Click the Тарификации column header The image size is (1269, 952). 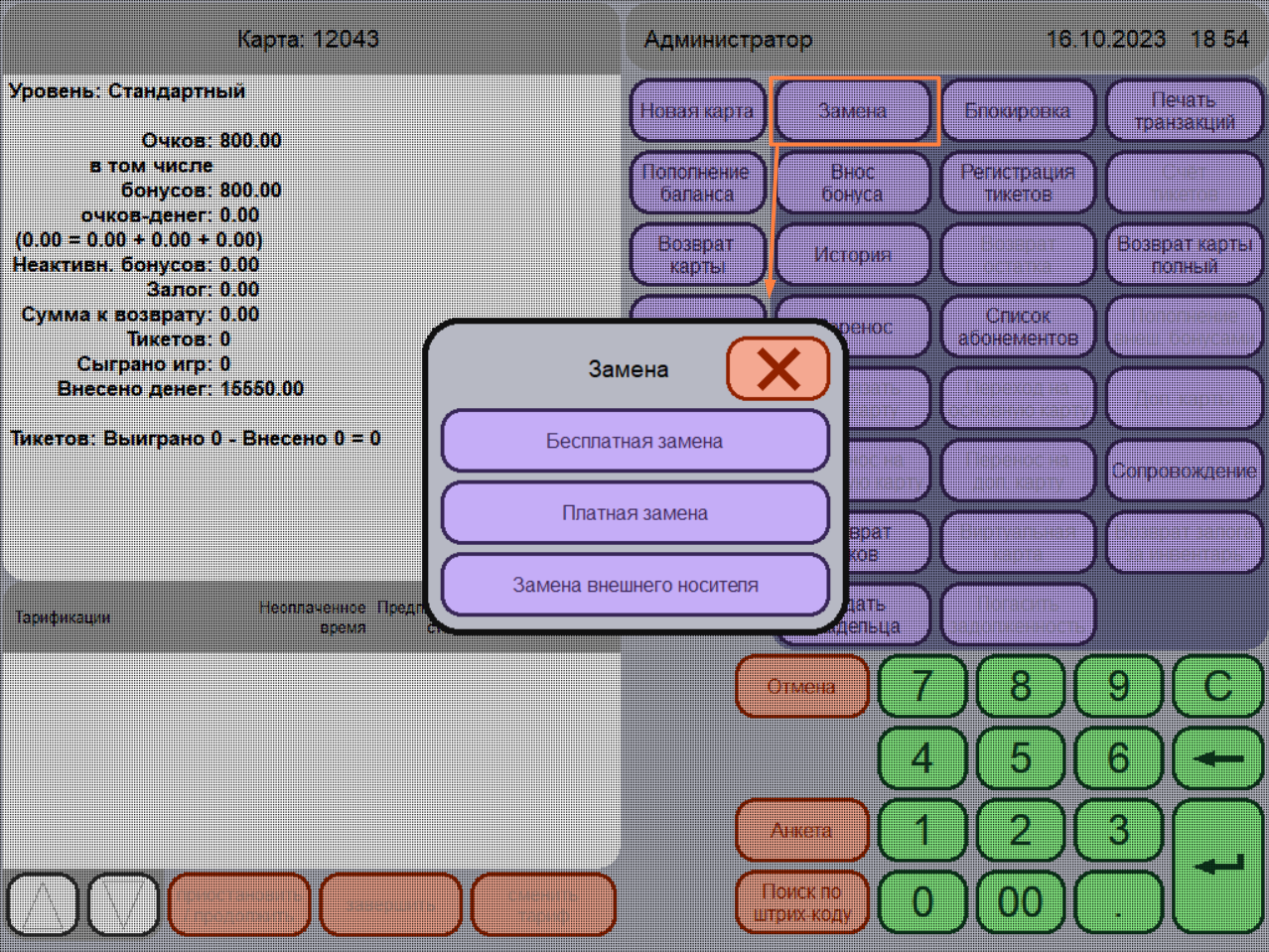pos(63,616)
